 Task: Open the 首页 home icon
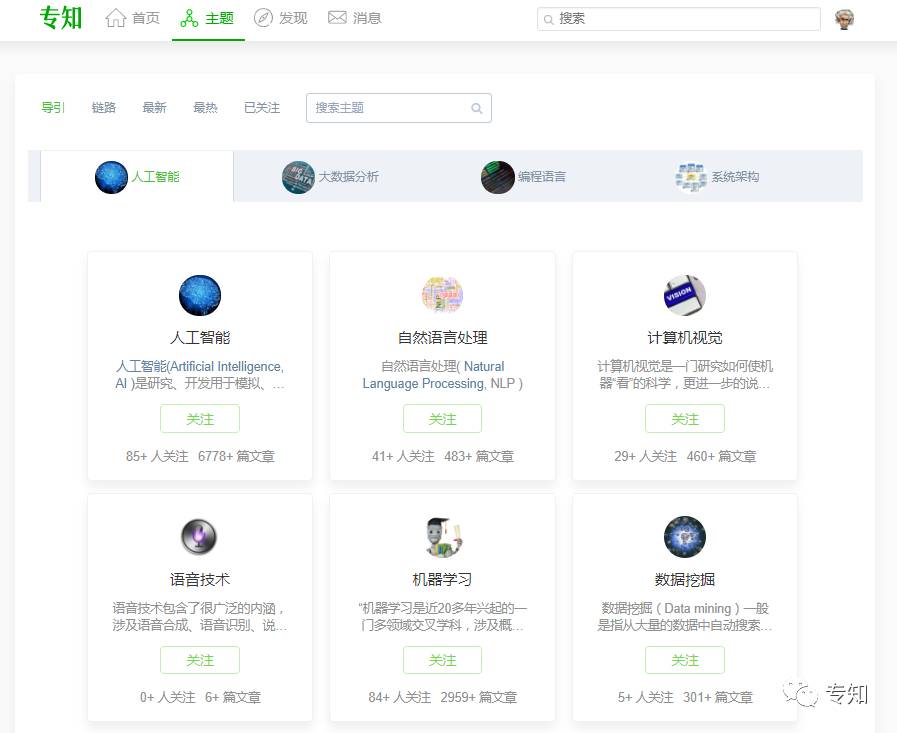[116, 18]
